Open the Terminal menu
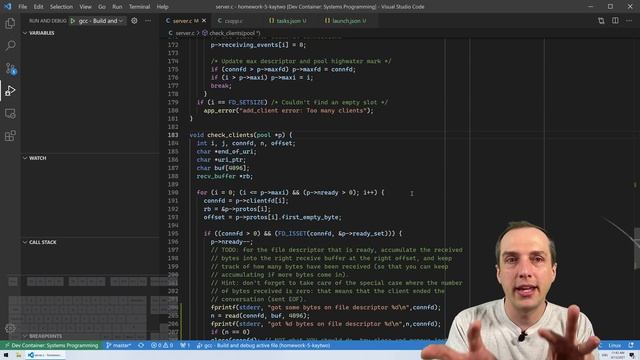640x360 pixels. point(139,7)
